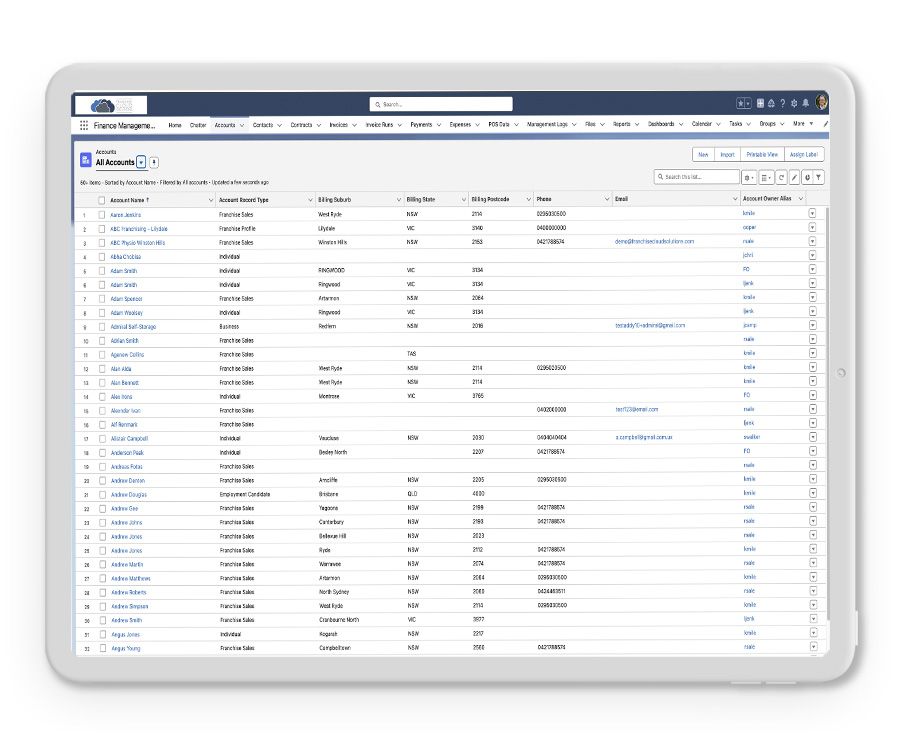
Task: Select the Admiral Self-Storage checkbox
Action: (102, 327)
